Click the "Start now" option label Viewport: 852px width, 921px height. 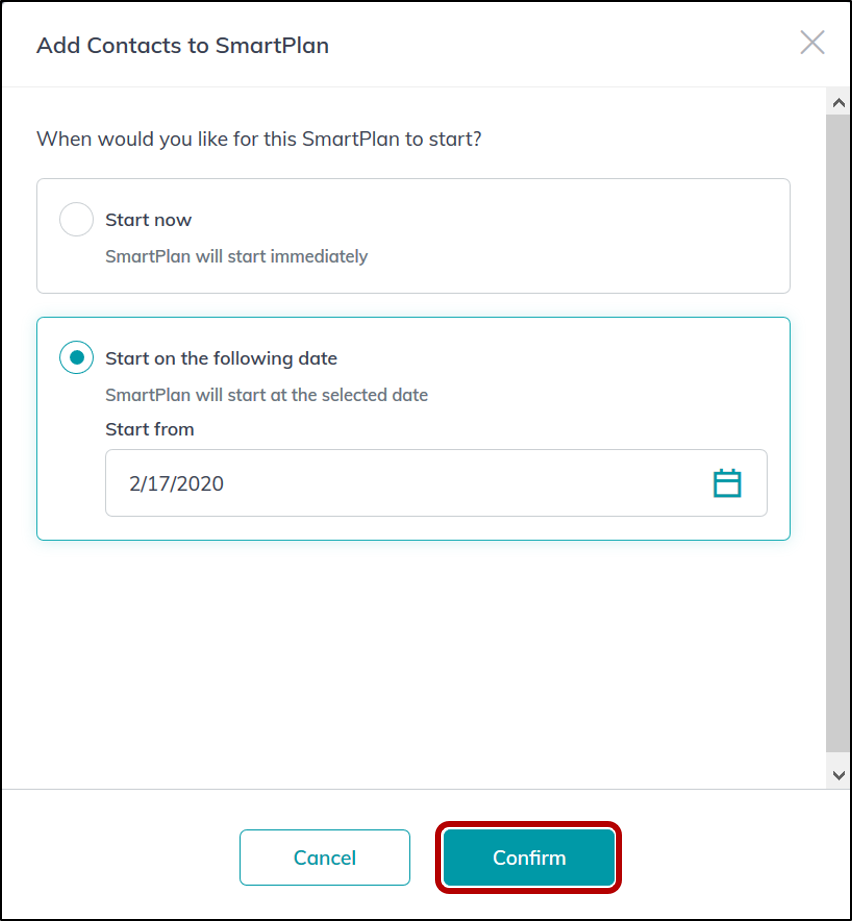(149, 220)
